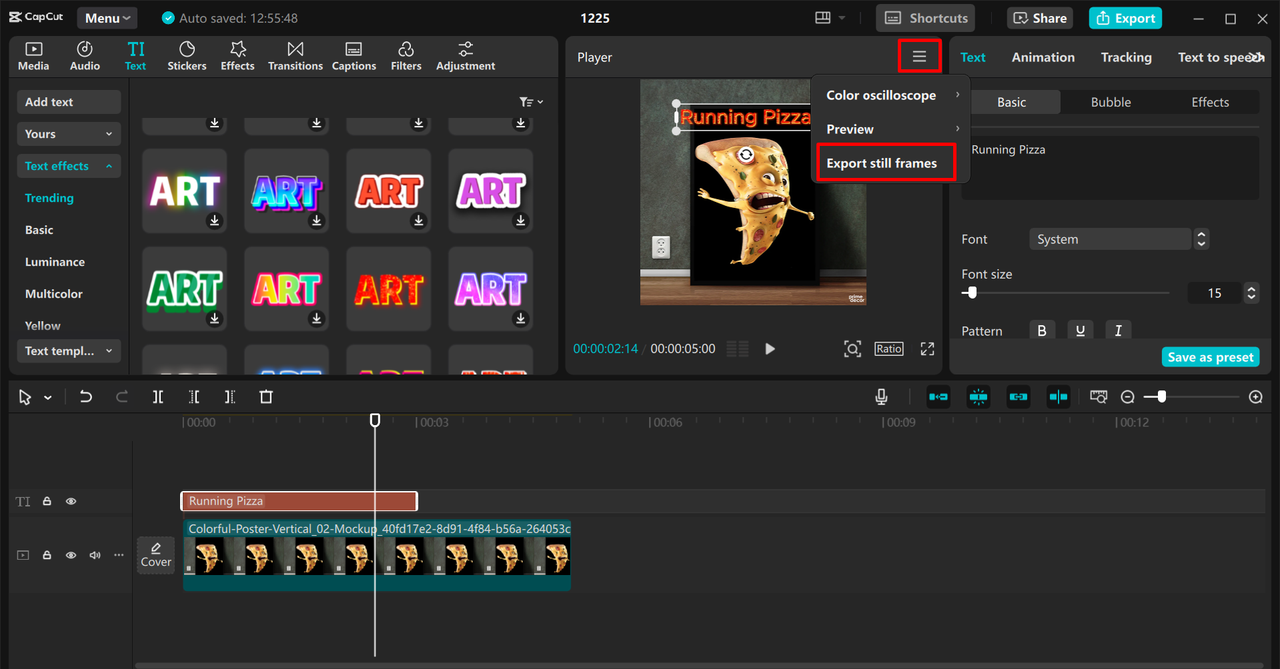The width and height of the screenshot is (1280, 669).
Task: Click the crop/scan frame icon in player
Action: point(852,349)
